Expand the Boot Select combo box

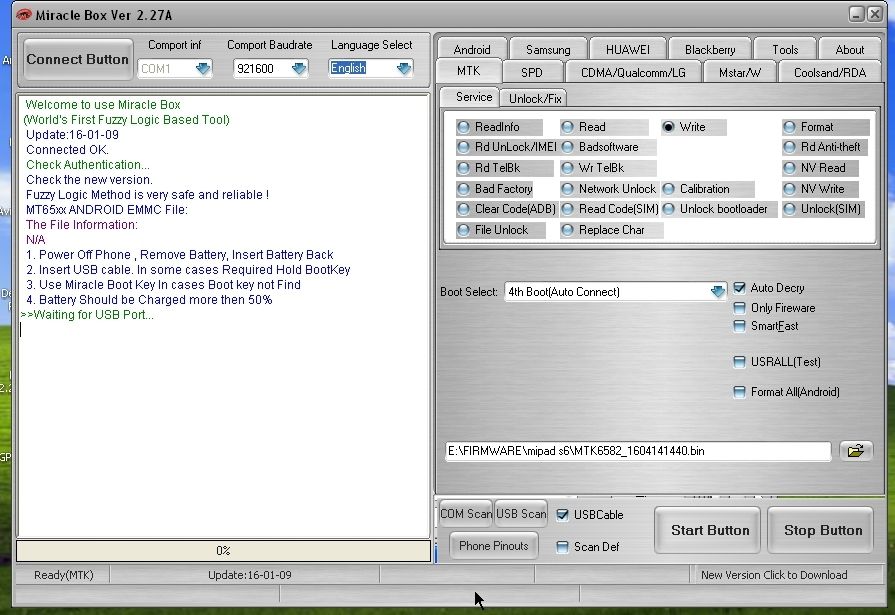point(717,292)
